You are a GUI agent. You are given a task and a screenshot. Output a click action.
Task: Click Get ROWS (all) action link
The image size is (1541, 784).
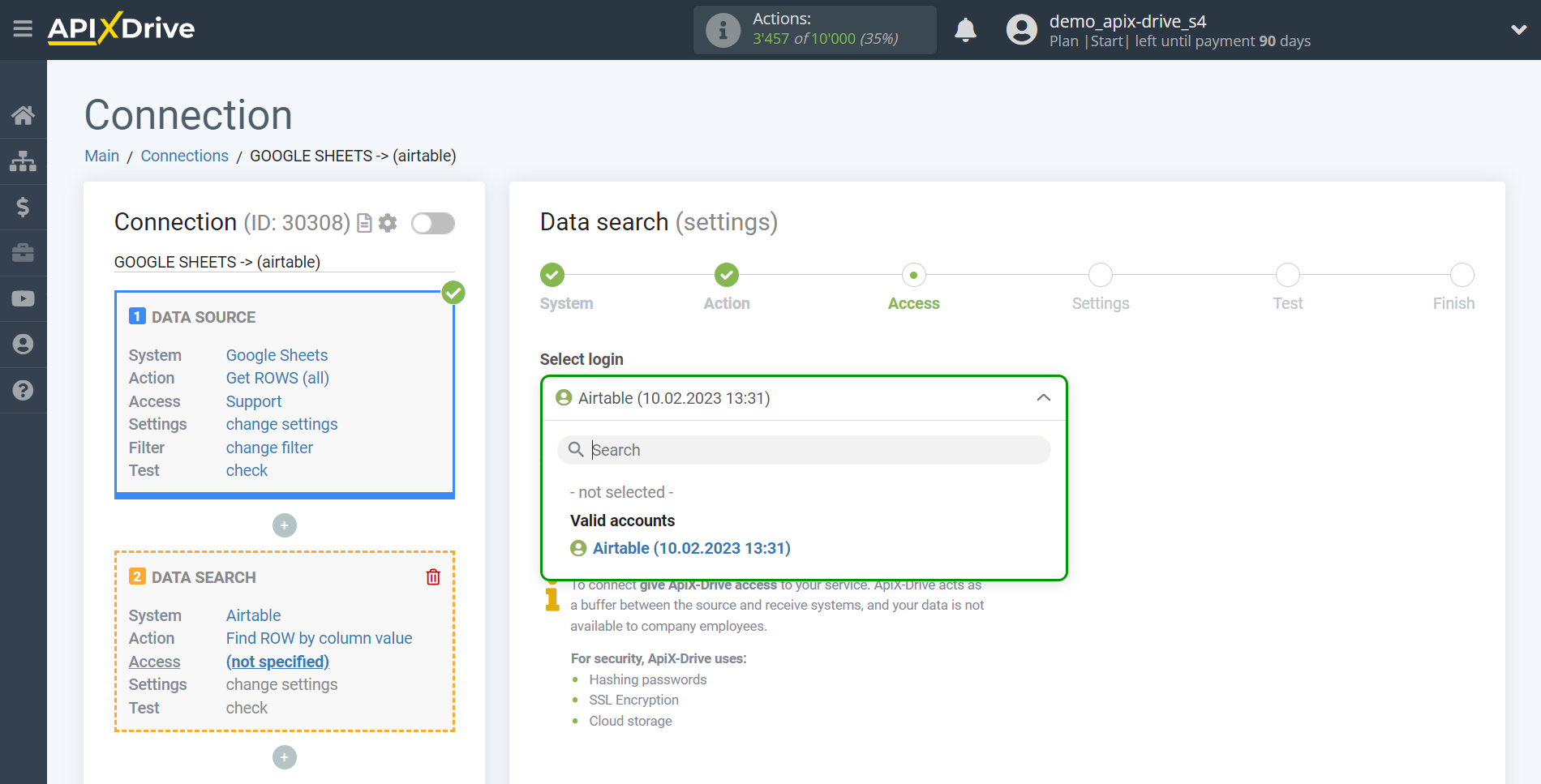(x=277, y=378)
